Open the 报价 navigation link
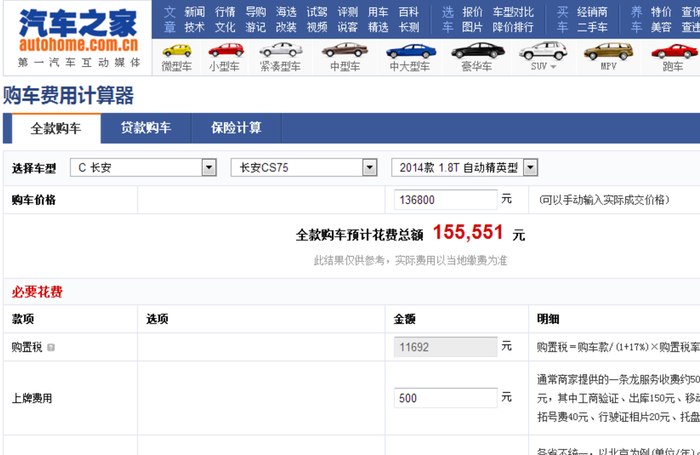The width and height of the screenshot is (700, 455). (472, 12)
